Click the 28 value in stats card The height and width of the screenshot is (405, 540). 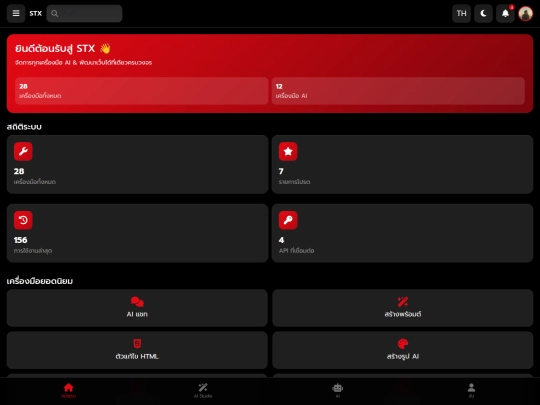click(19, 171)
